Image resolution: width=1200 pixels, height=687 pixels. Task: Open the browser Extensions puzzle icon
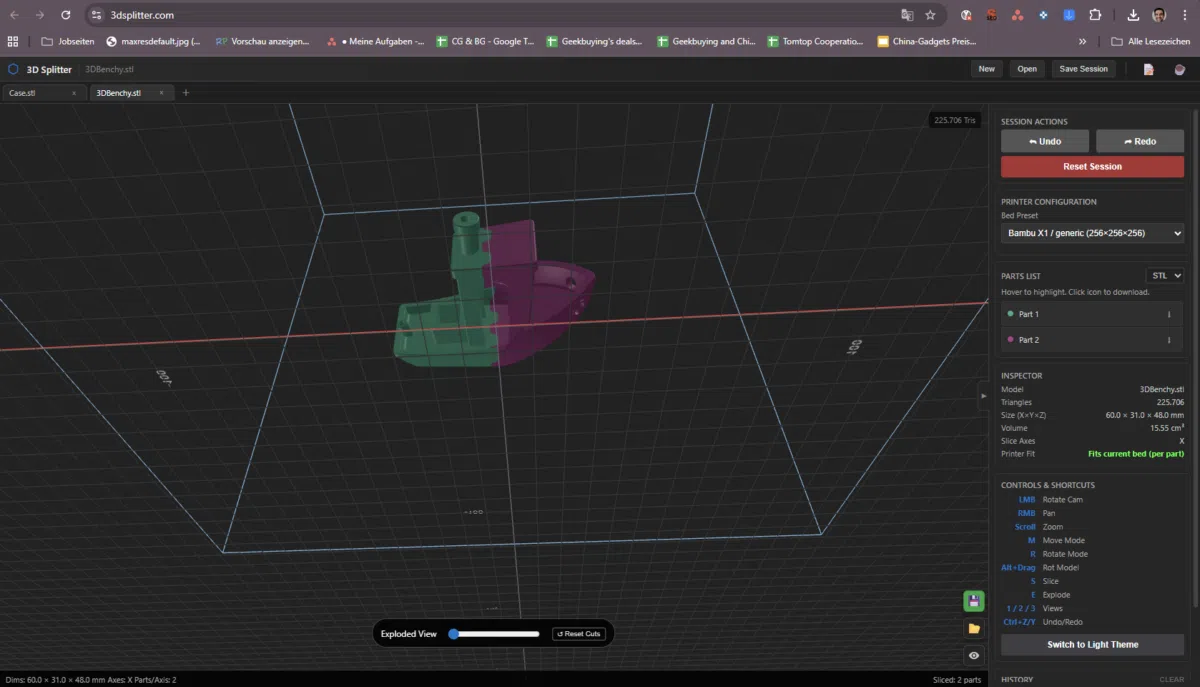1095,16
